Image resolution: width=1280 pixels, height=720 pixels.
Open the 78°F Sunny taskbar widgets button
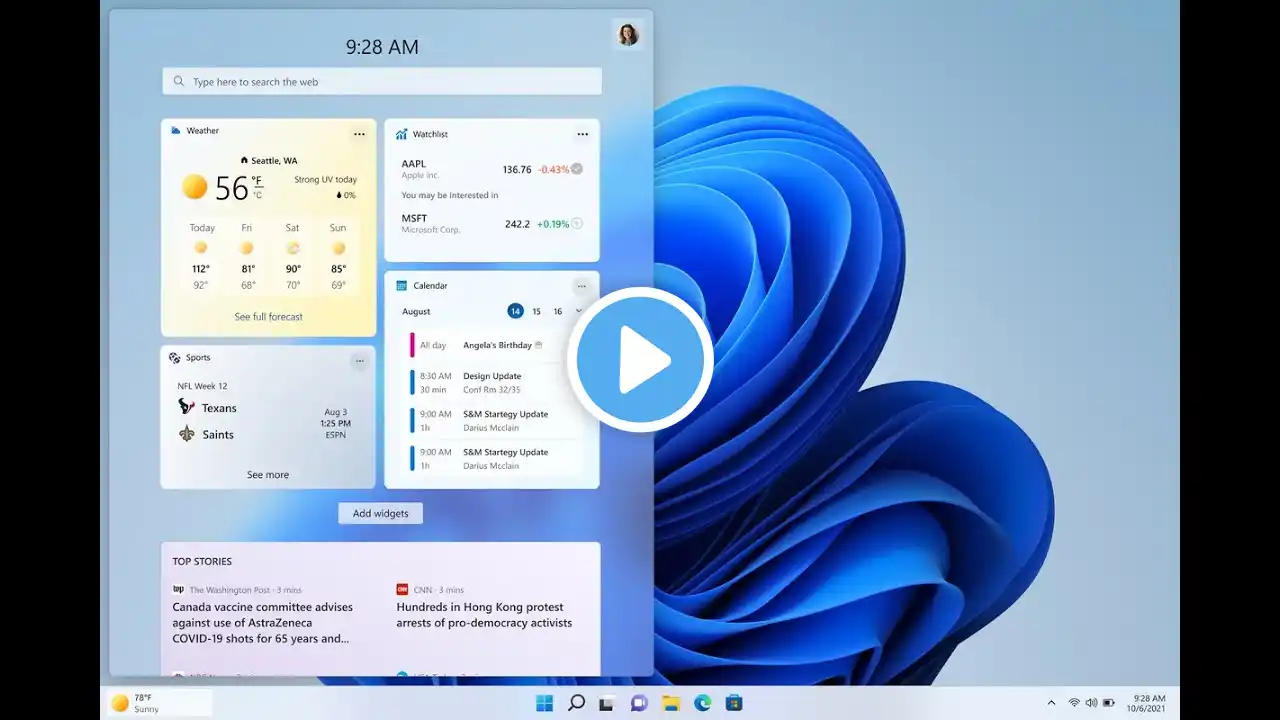tap(160, 703)
